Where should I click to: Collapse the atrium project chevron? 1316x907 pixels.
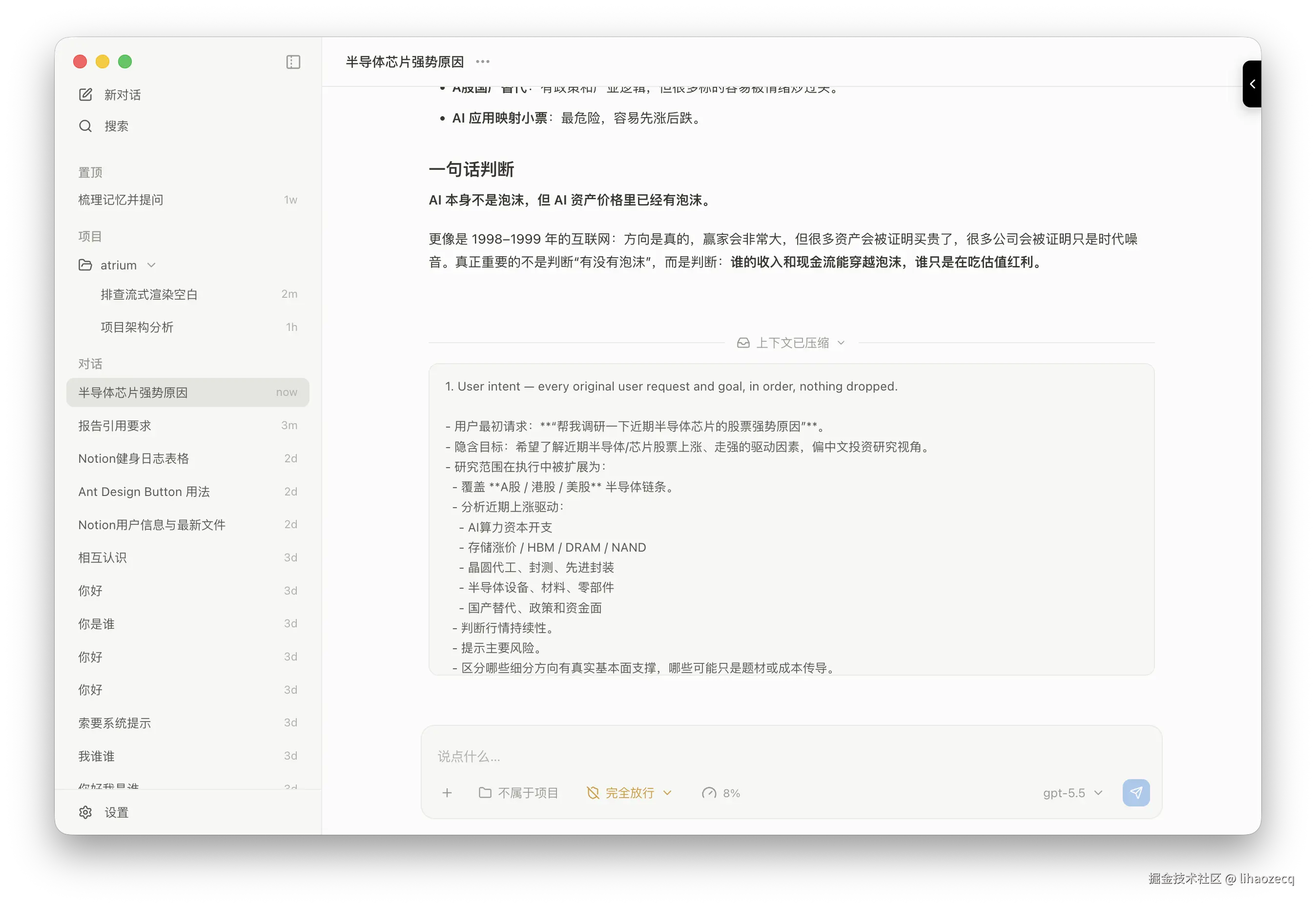tap(151, 265)
